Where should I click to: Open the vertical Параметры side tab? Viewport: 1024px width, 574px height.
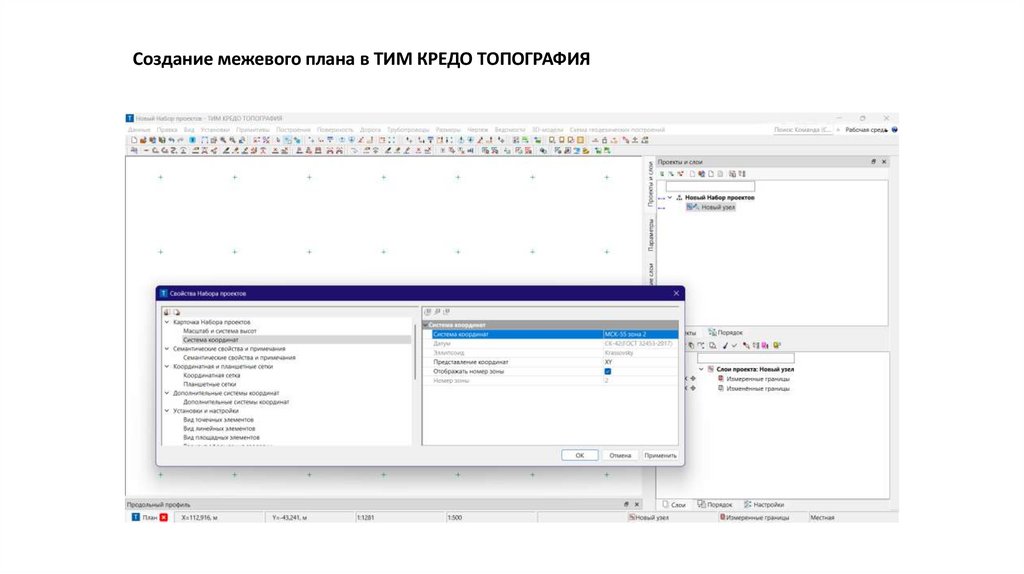tap(650, 235)
